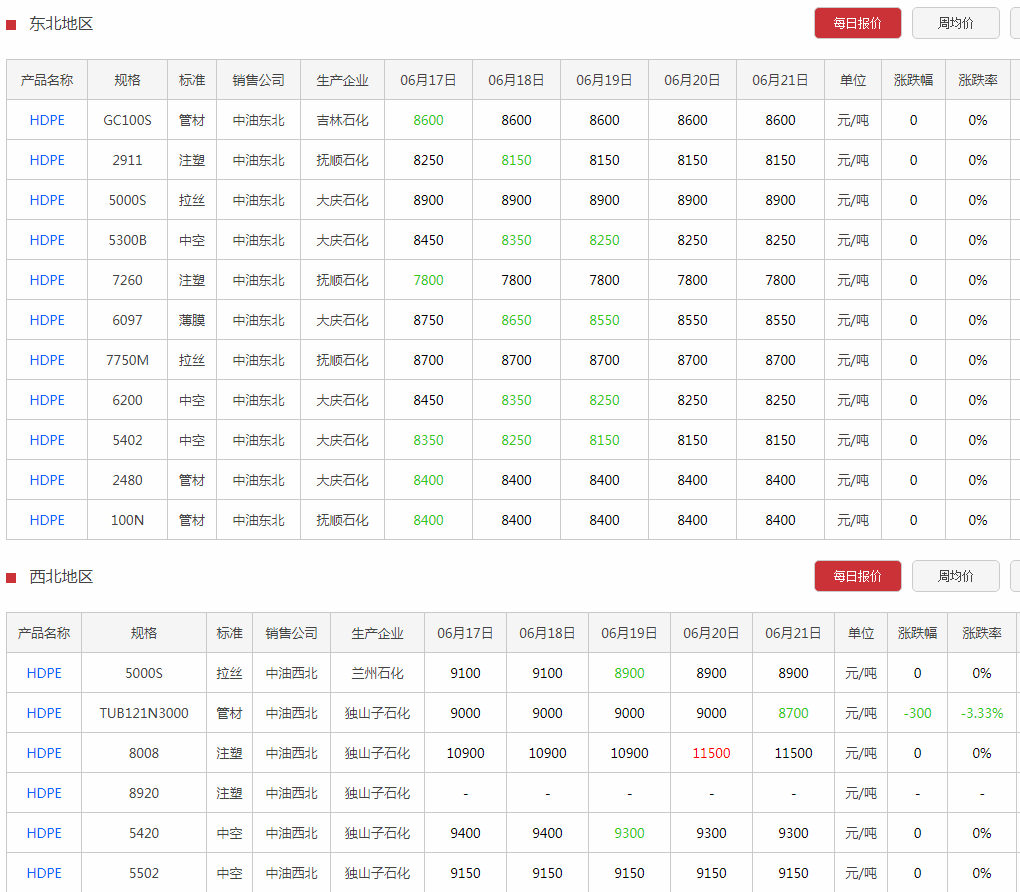Open HDPE link in 2911 row
Viewport: 1020px width, 892px height.
point(47,160)
